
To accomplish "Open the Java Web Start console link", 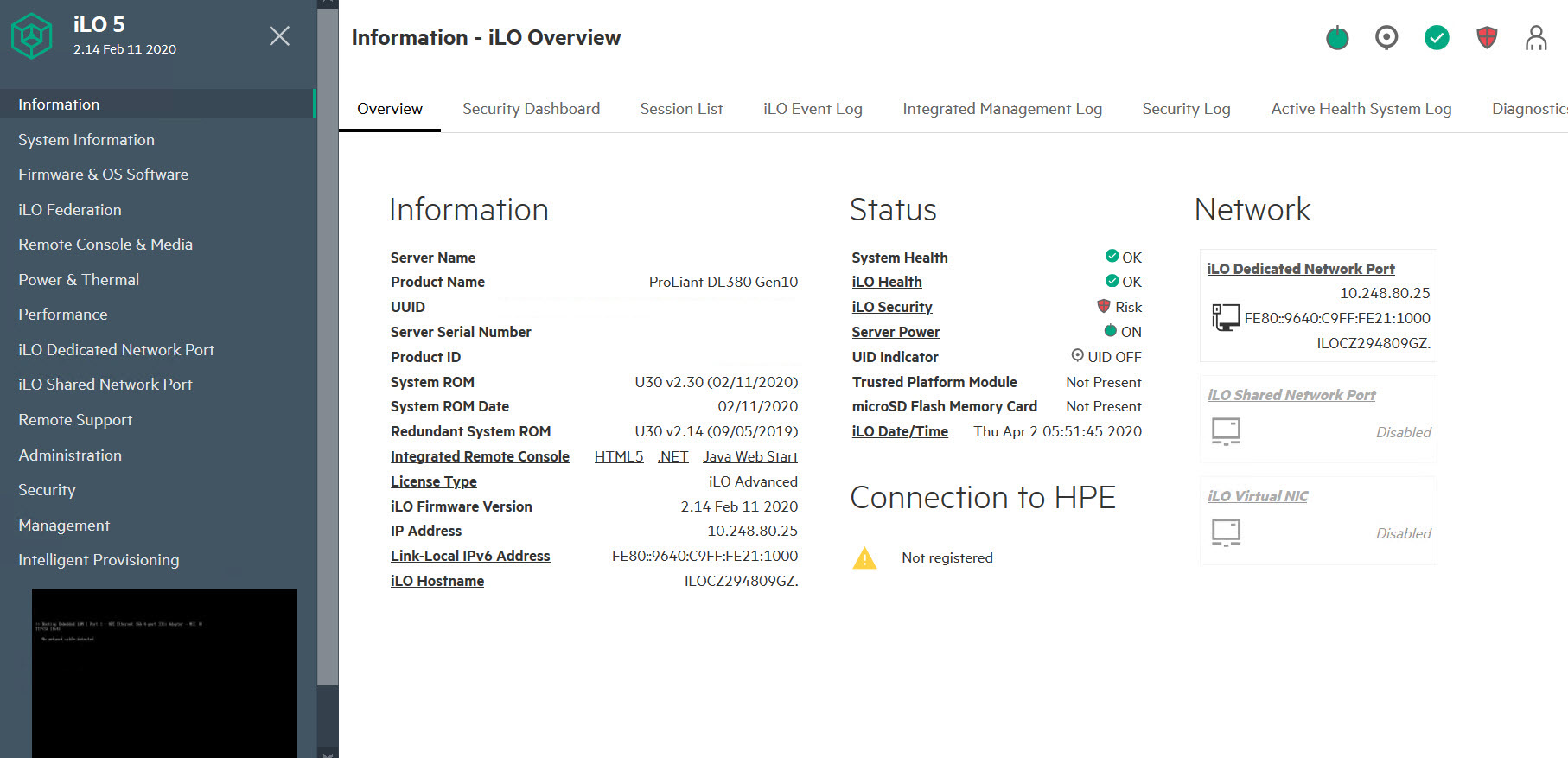I will tap(749, 456).
